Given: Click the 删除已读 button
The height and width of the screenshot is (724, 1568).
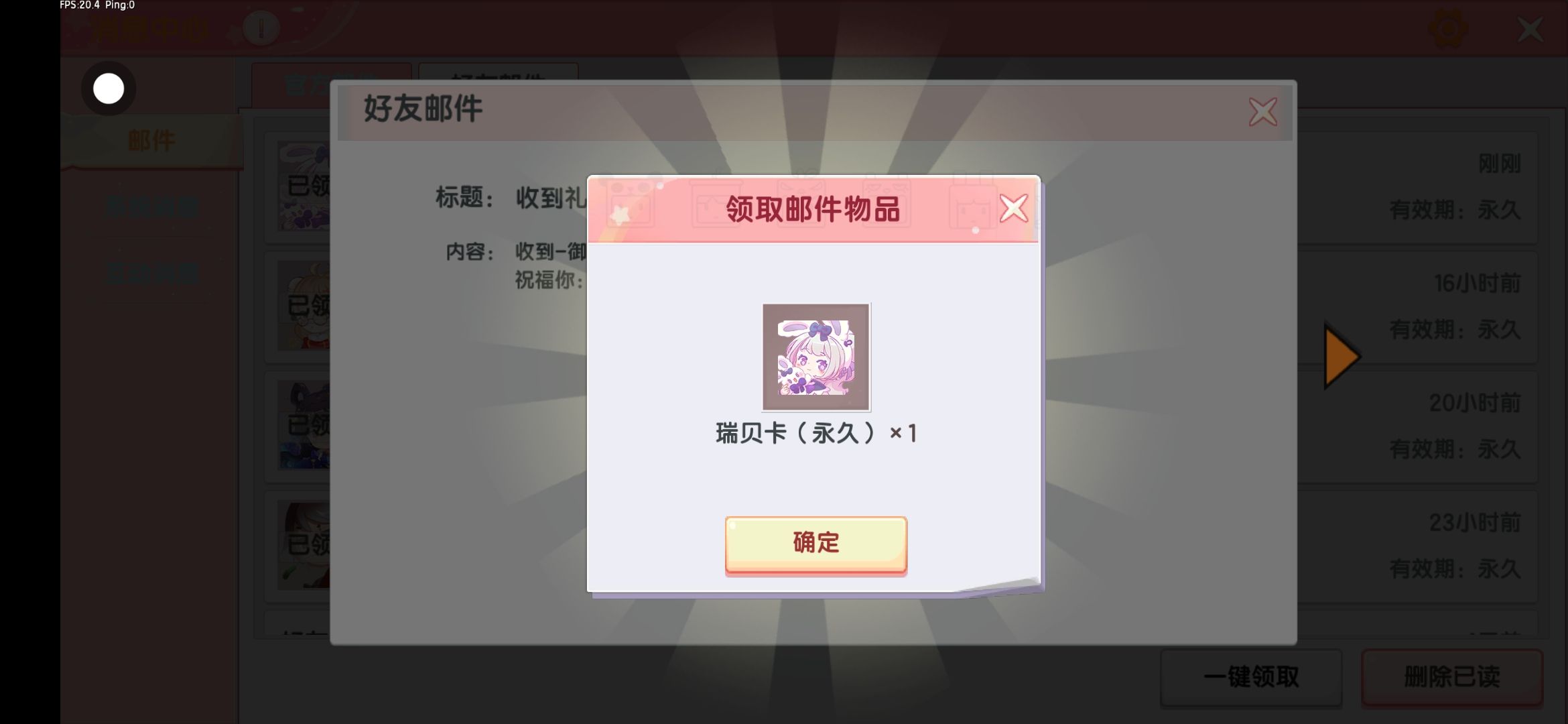Looking at the screenshot, I should pyautogui.click(x=1452, y=677).
